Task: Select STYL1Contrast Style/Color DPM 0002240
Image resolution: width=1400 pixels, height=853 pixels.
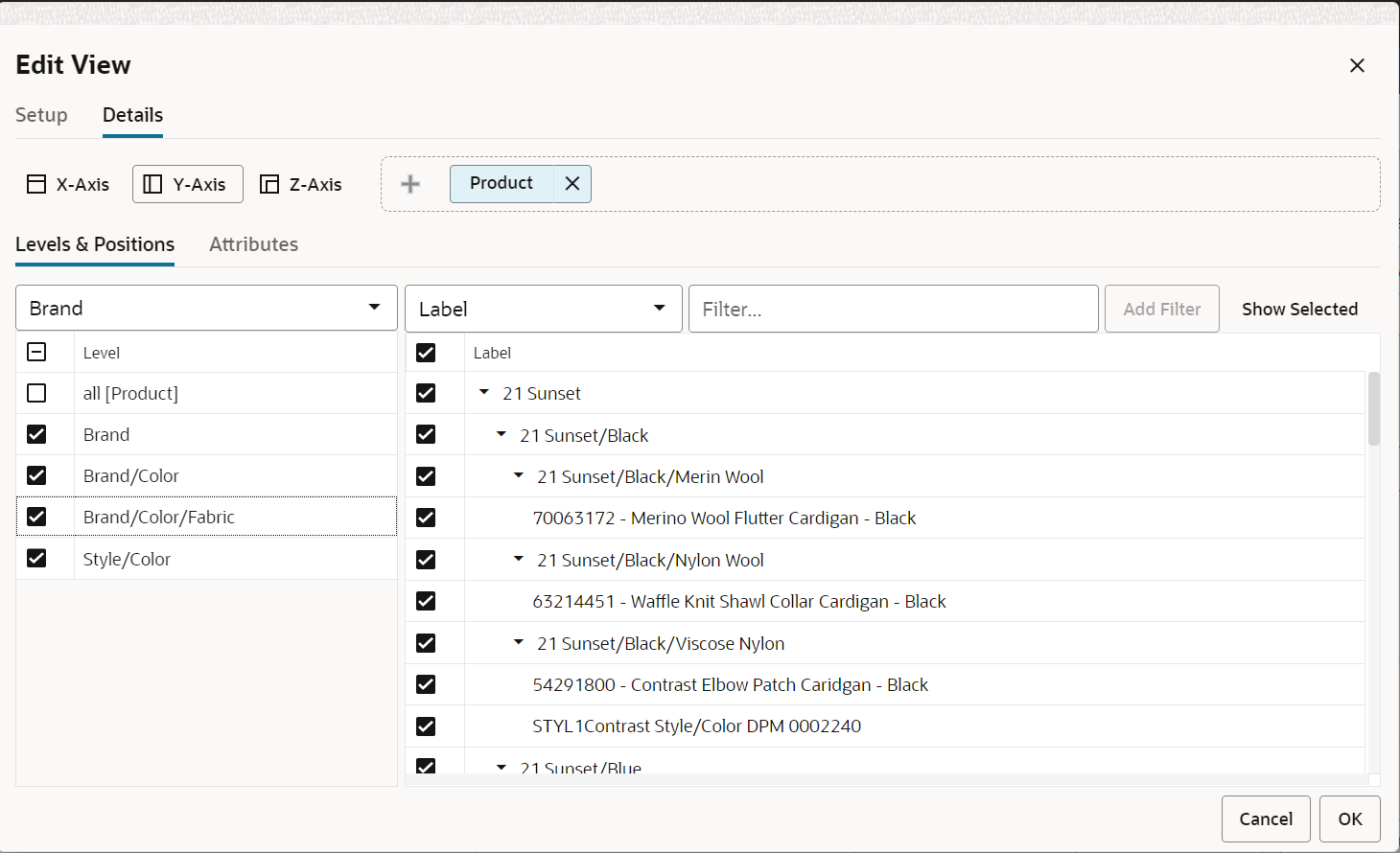Action: pos(697,726)
